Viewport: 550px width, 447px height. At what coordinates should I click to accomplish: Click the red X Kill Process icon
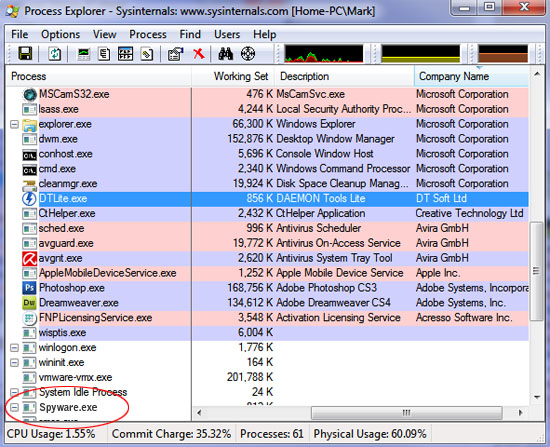click(x=199, y=54)
